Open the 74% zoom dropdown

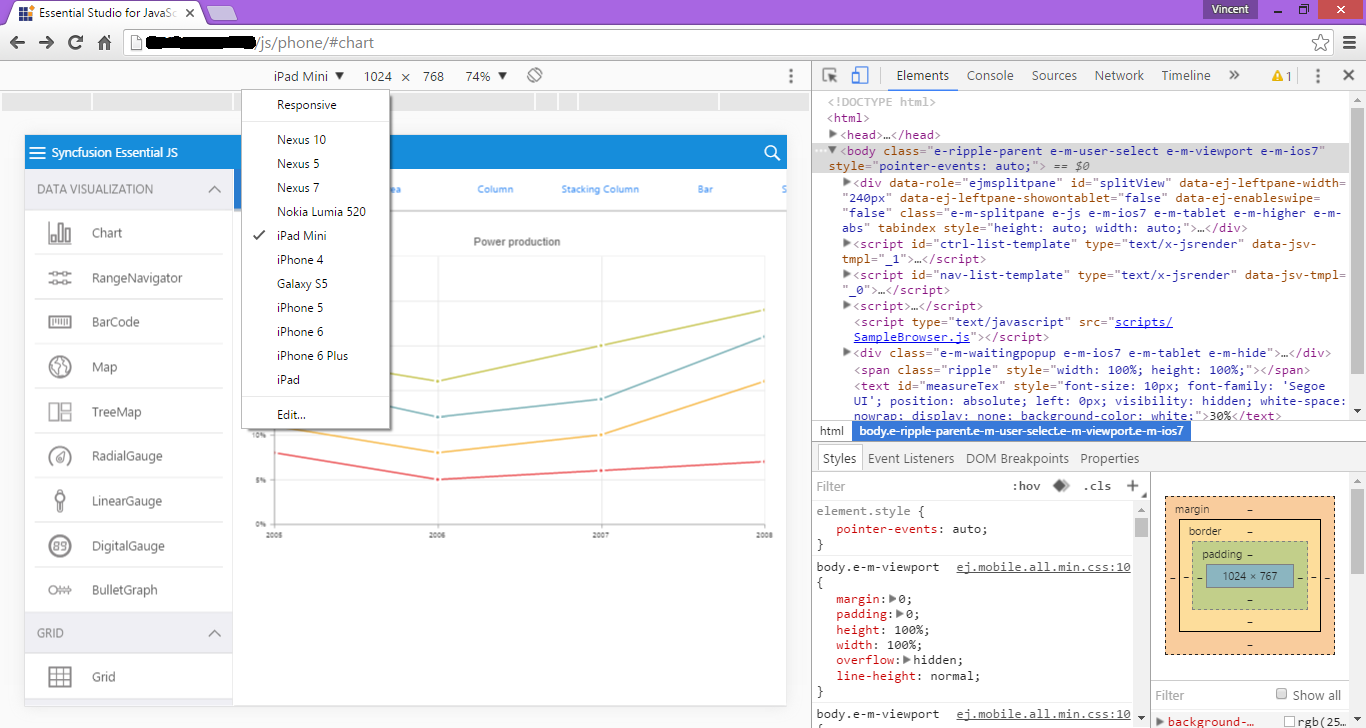[486, 76]
